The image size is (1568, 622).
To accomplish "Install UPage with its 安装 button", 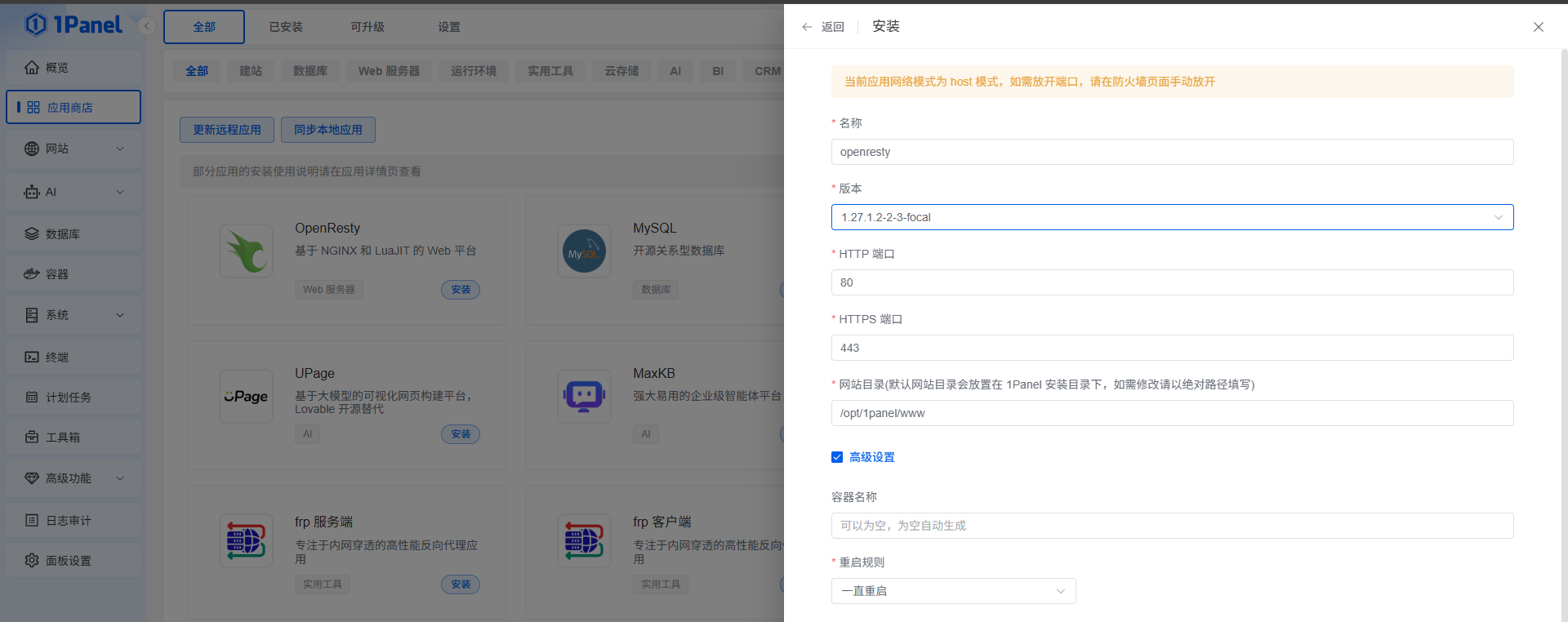I will [x=461, y=434].
